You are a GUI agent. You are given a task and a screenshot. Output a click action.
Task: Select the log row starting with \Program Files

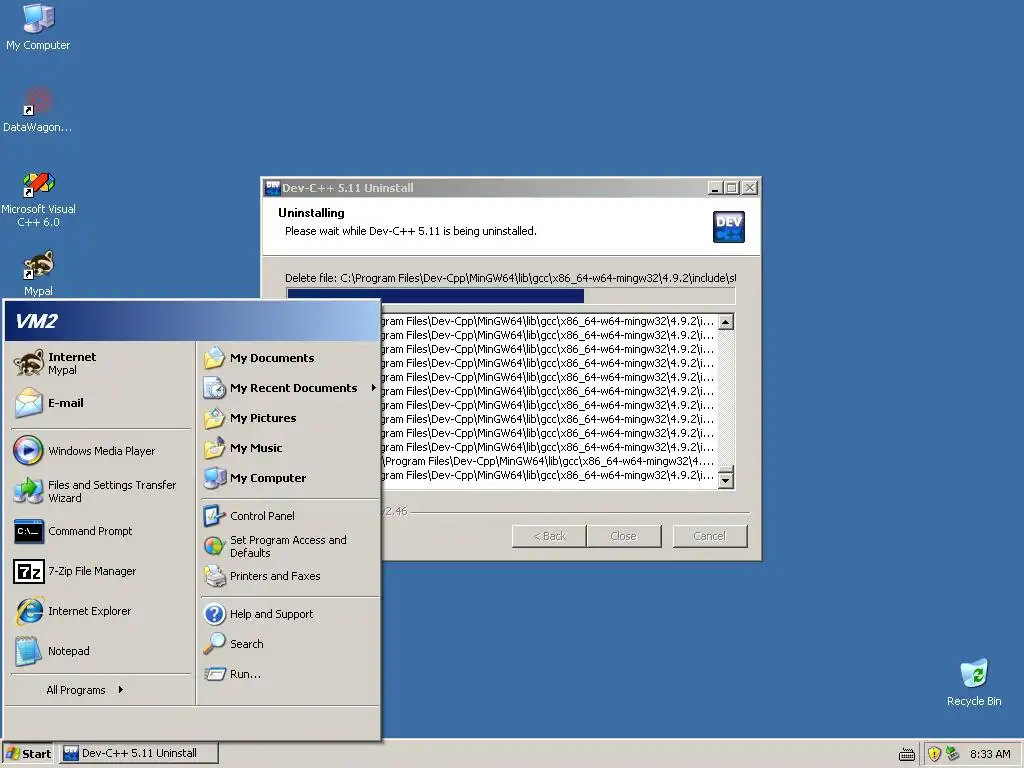549,461
